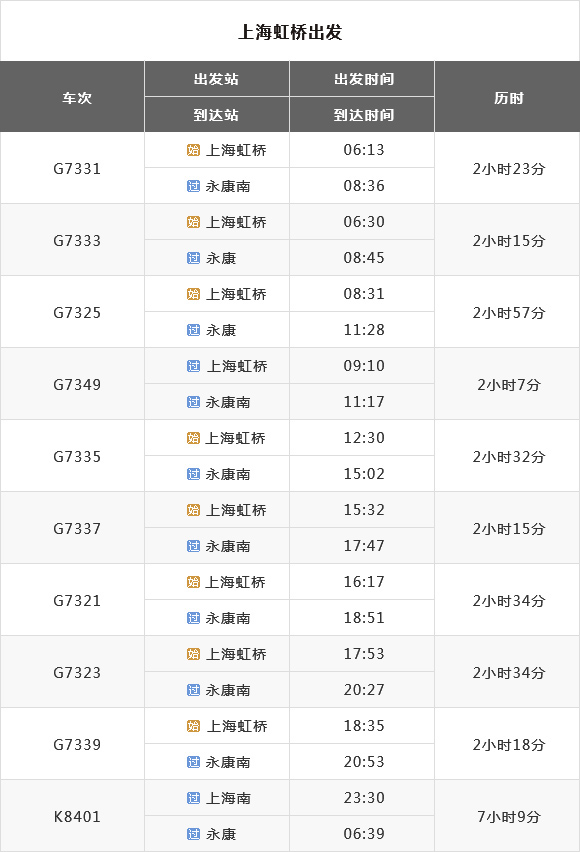Click the orange 始 icon in G7321 row

click(193, 582)
